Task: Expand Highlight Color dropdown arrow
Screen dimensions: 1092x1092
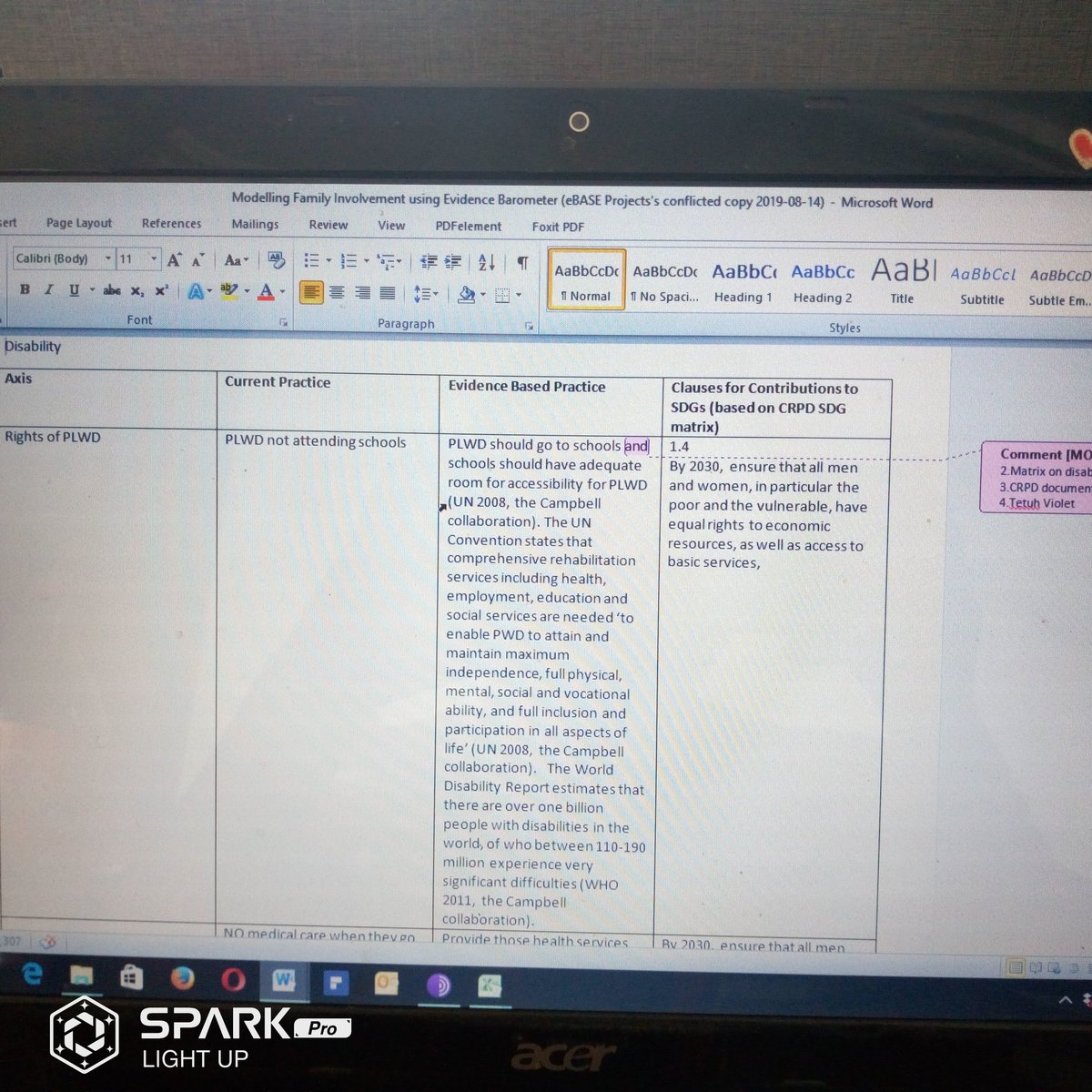Action: 246,292
